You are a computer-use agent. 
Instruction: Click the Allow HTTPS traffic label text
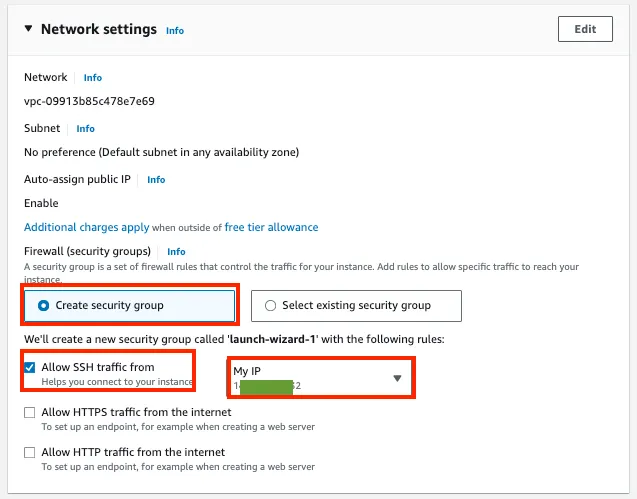point(136,412)
